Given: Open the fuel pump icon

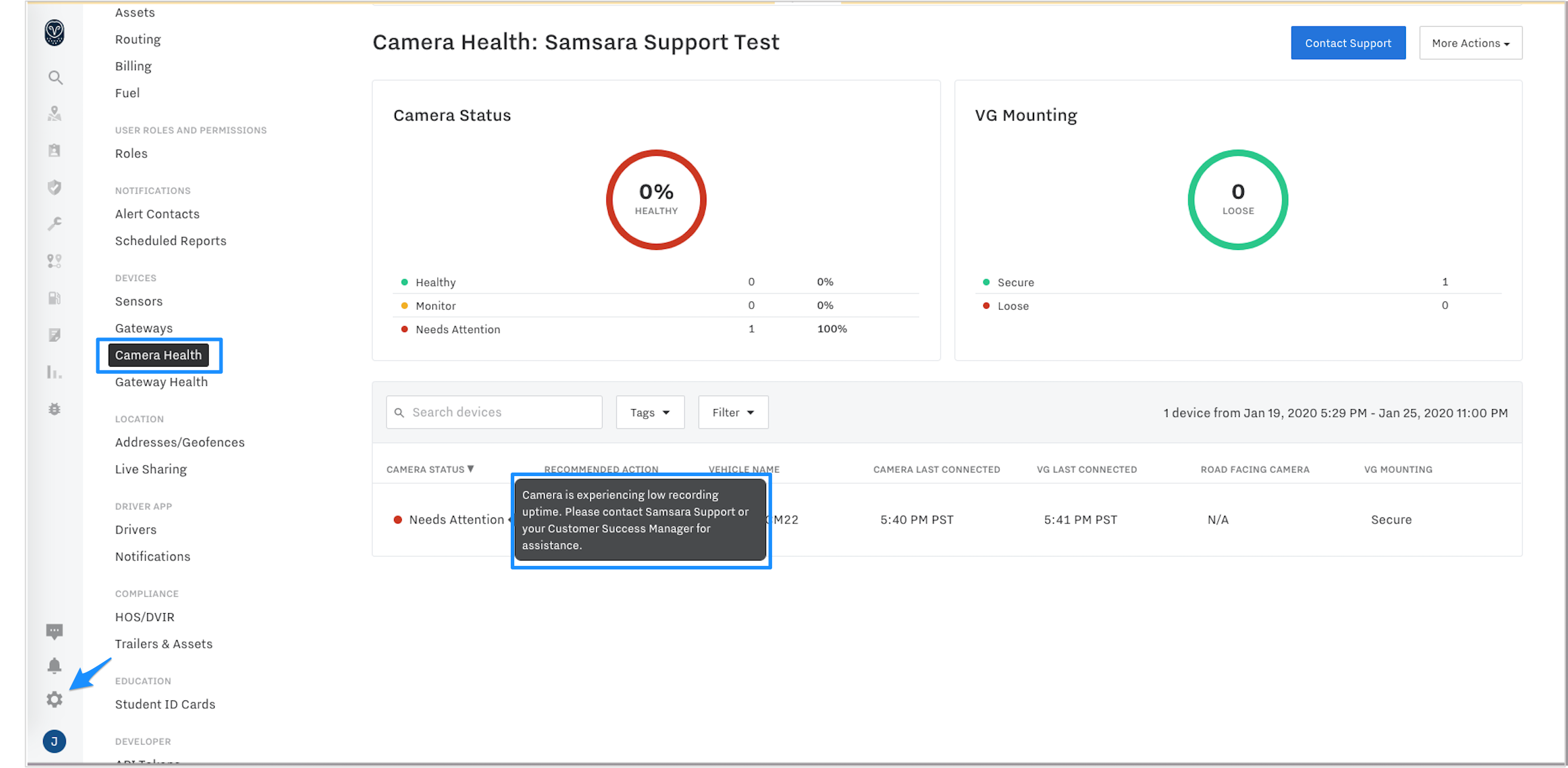Looking at the screenshot, I should (x=55, y=298).
